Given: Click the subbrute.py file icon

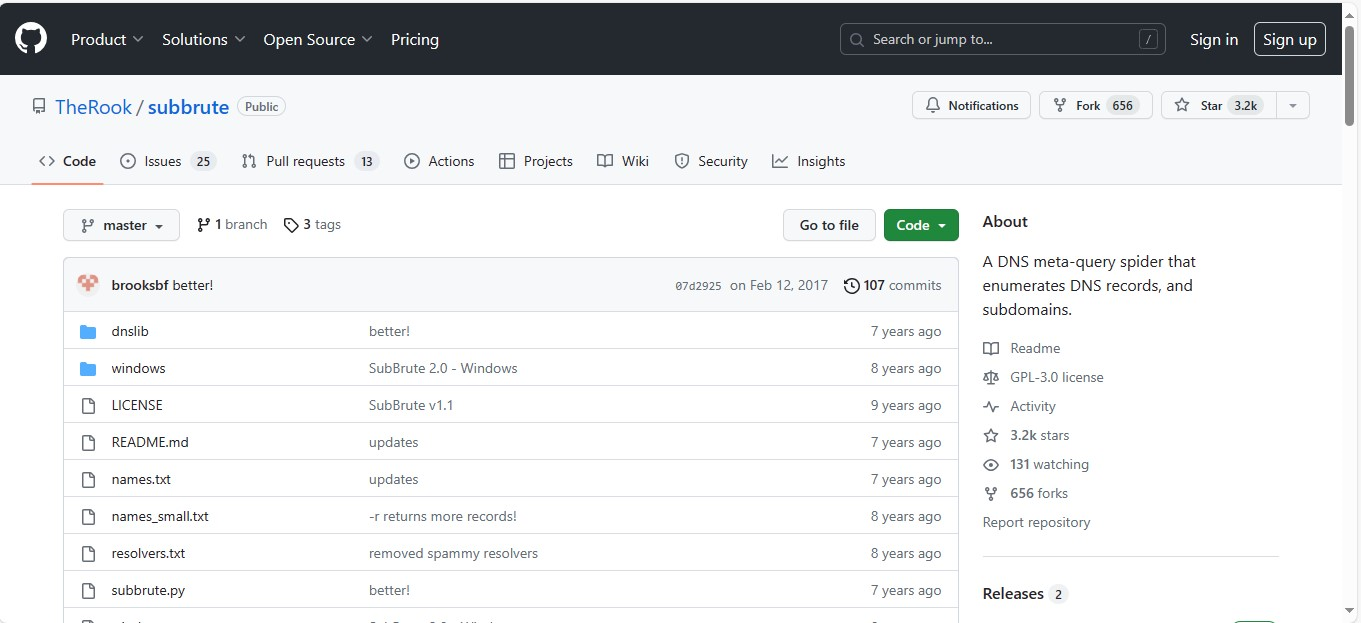Looking at the screenshot, I should (88, 590).
